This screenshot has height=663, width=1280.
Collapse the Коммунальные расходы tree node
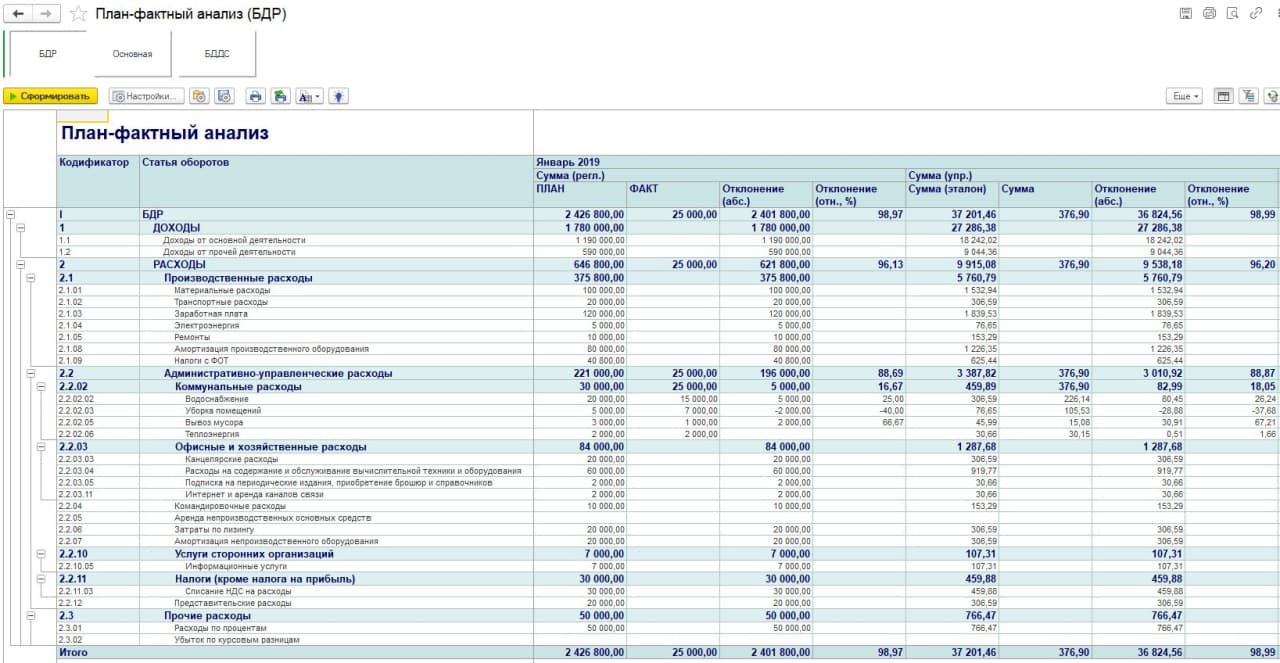(x=40, y=386)
